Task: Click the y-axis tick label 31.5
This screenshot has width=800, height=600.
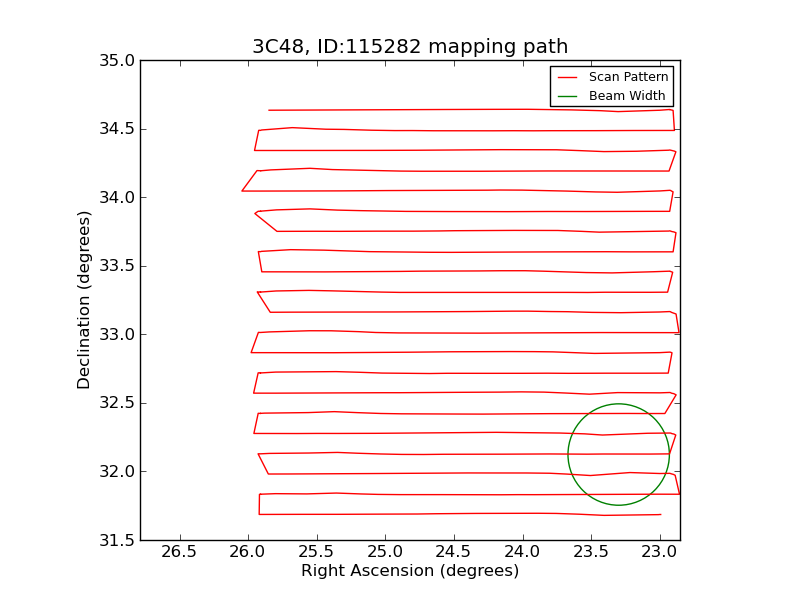Action: coord(117,540)
